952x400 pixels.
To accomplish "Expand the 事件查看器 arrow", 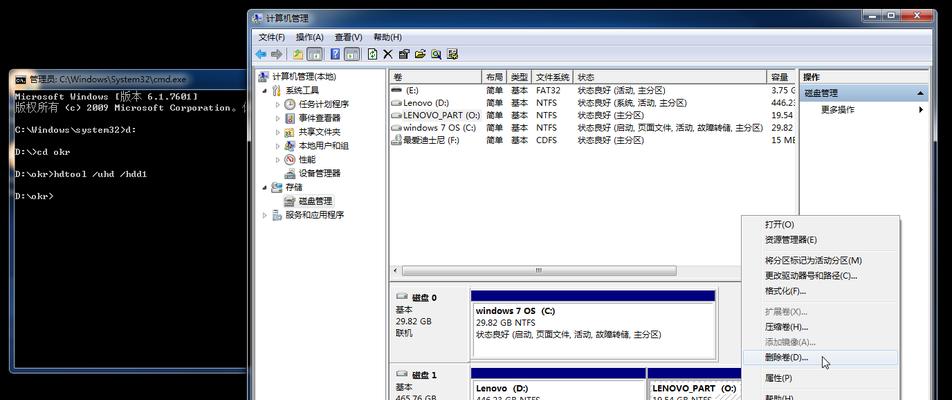I will point(277,118).
